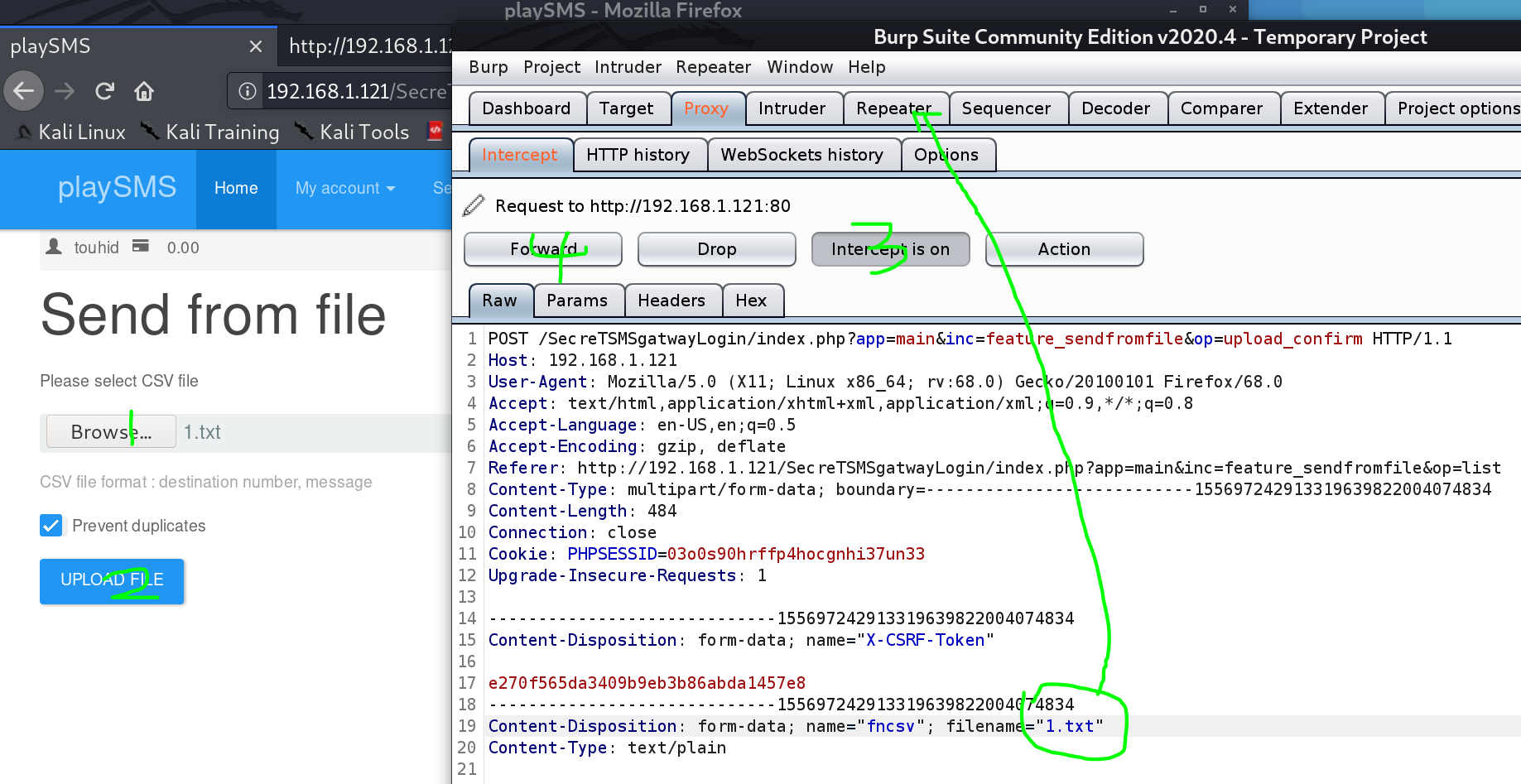Close the playSMS browser tab

(x=256, y=46)
